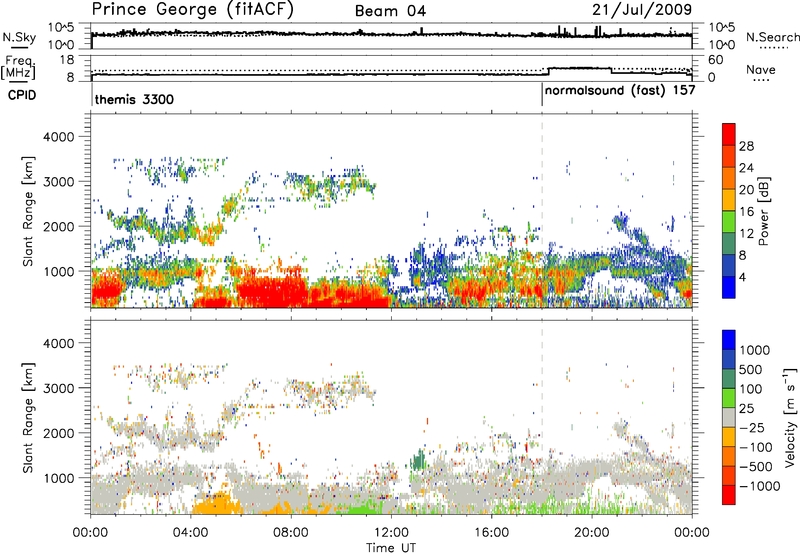800x554 pixels.
Task: Select the 'Velocity [m s-1]' colorbar title
Action: coord(790,418)
